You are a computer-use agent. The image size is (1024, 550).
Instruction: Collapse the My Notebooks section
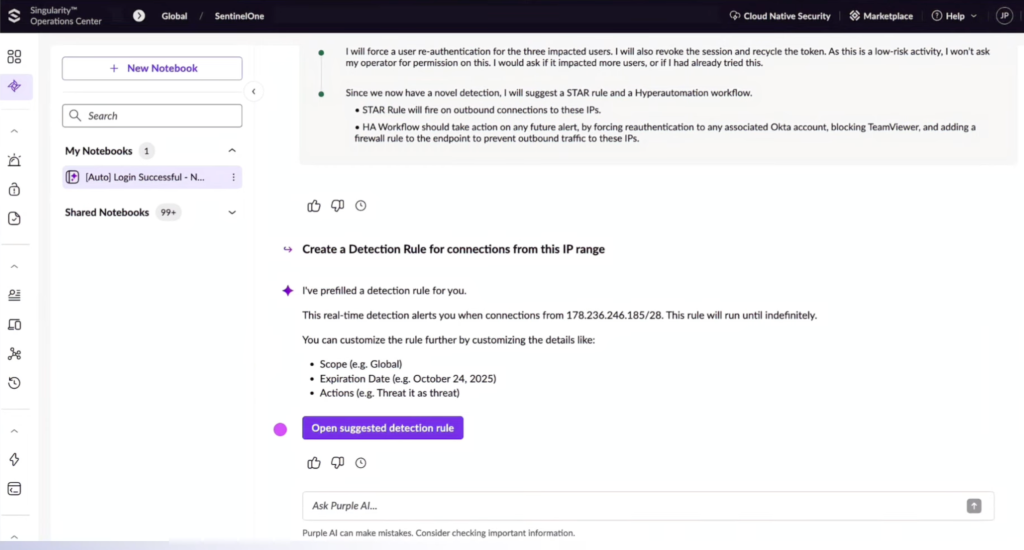232,151
